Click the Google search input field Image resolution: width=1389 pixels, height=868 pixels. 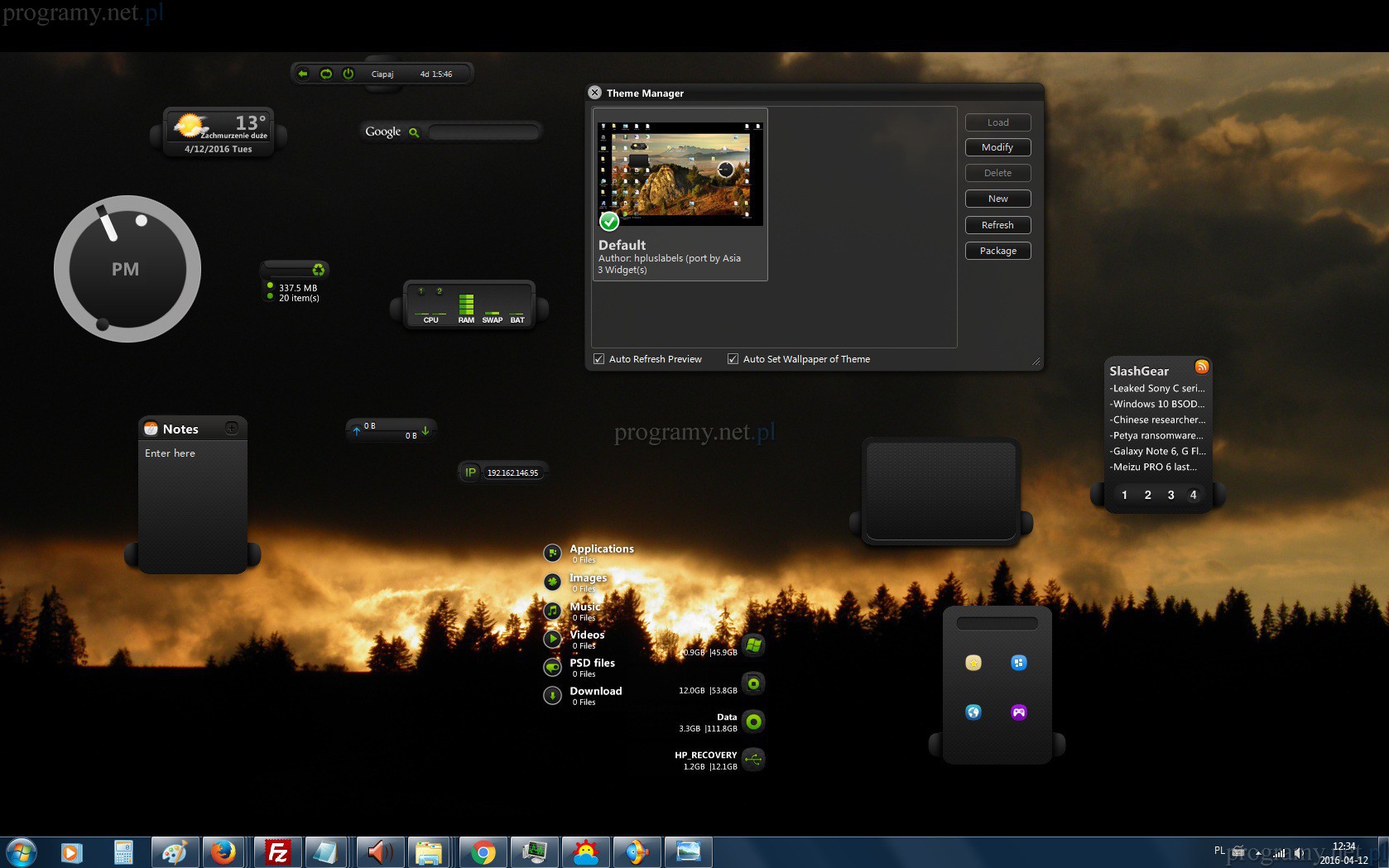[483, 132]
